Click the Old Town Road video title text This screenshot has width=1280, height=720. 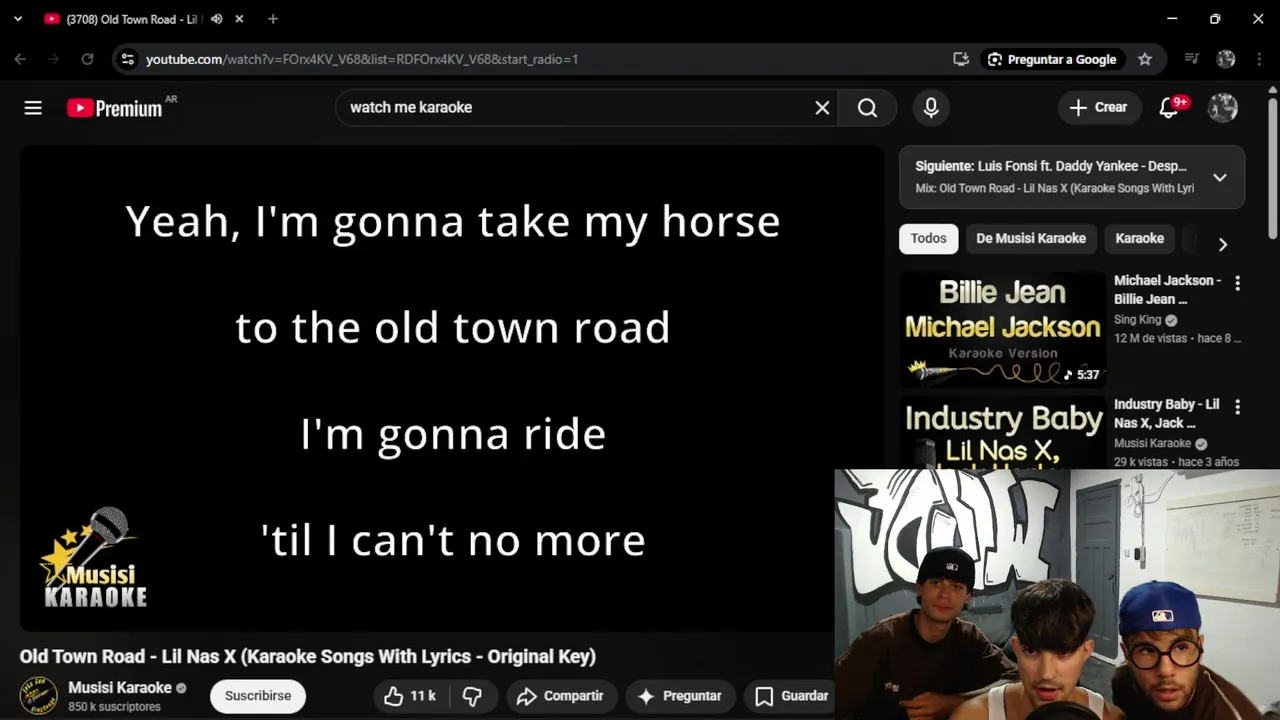tap(308, 657)
